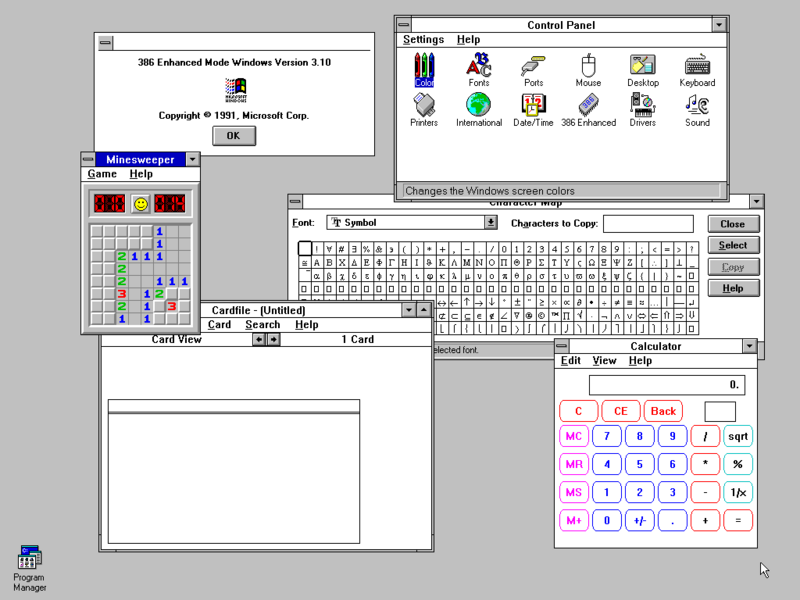Open Help menu in Control Panel
Viewport: 800px width, 600px height.
(468, 39)
